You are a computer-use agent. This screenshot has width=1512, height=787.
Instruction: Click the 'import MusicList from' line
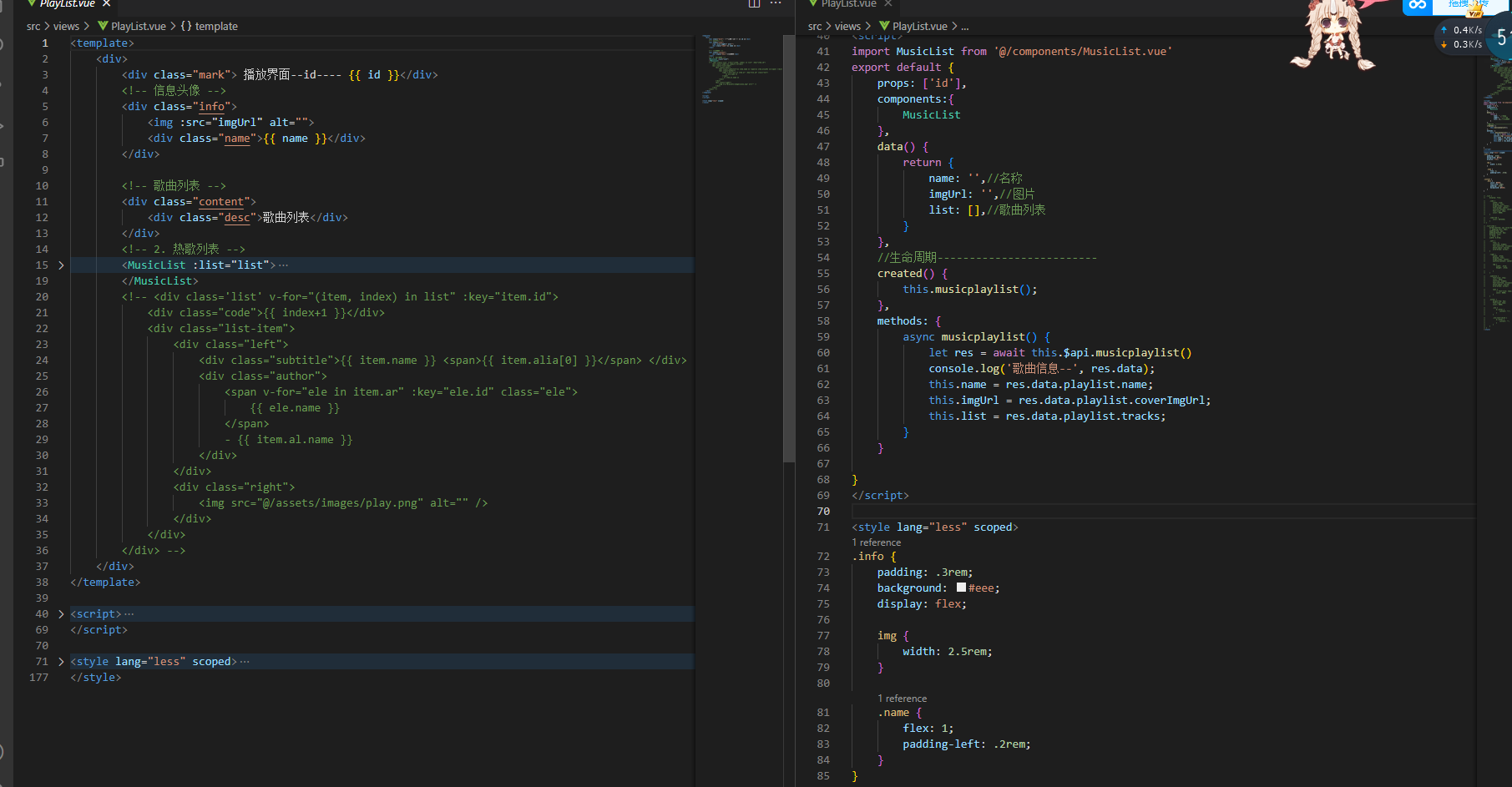click(x=1012, y=52)
